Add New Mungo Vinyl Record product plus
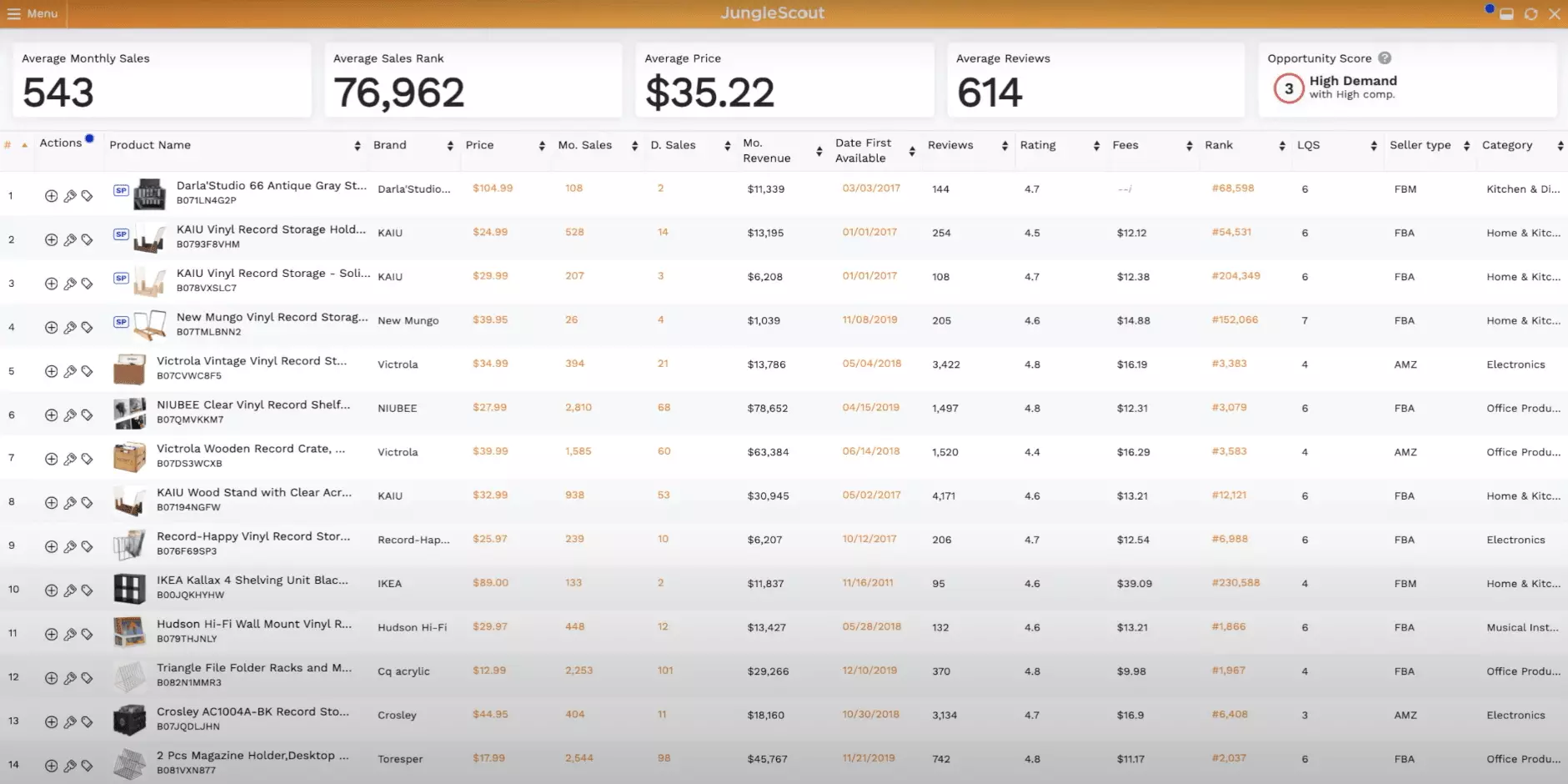This screenshot has width=1568, height=784. coord(51,328)
